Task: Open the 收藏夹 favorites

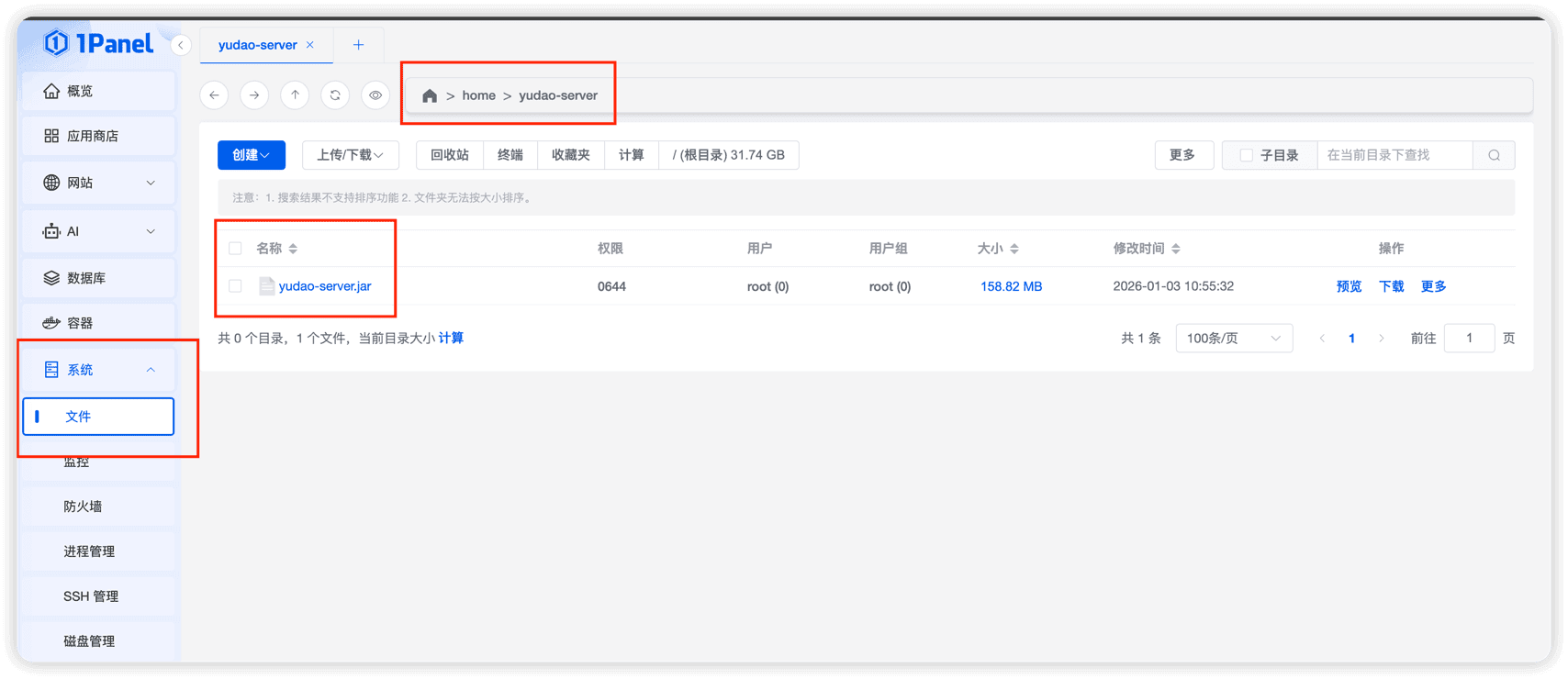Action: pos(571,155)
